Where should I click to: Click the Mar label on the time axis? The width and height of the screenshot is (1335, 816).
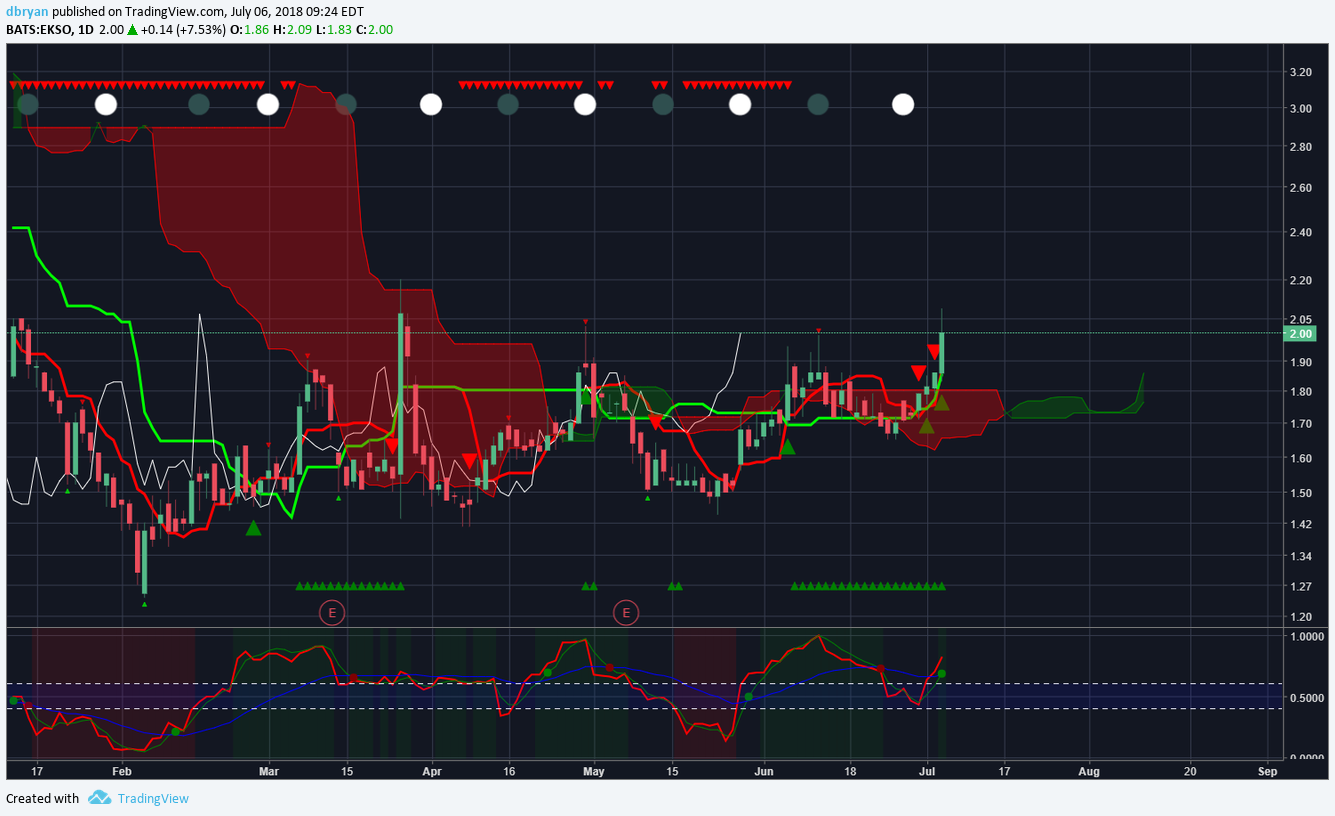pyautogui.click(x=268, y=772)
